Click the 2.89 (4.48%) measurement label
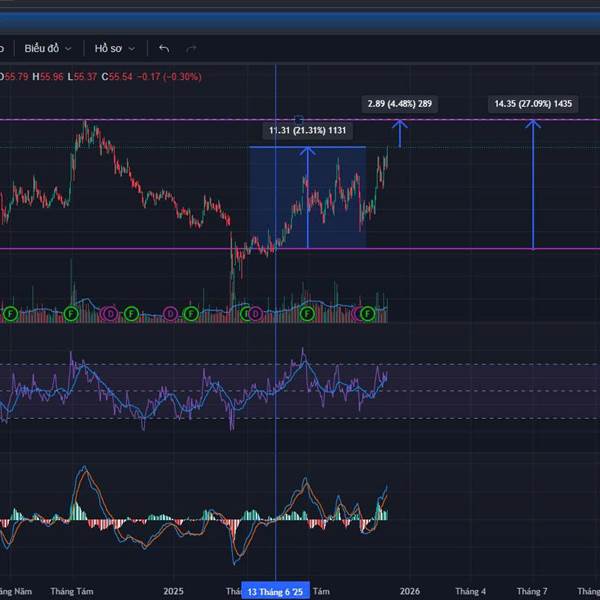This screenshot has height=600, width=600. (399, 103)
